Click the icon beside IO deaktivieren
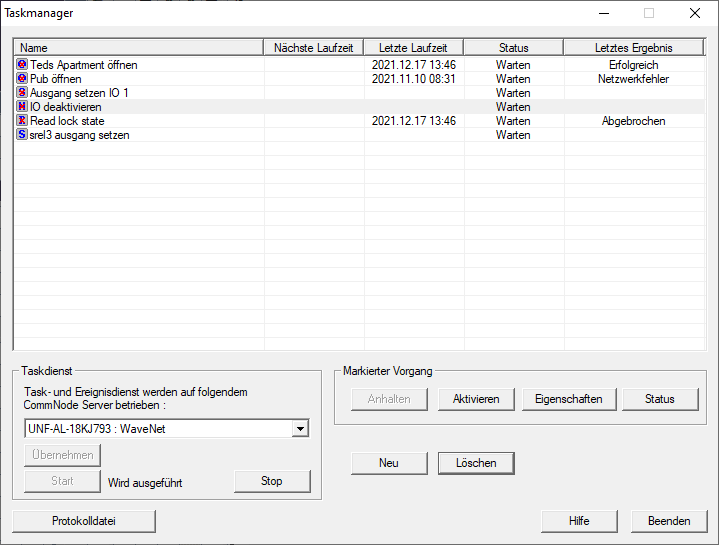 [x=22, y=107]
